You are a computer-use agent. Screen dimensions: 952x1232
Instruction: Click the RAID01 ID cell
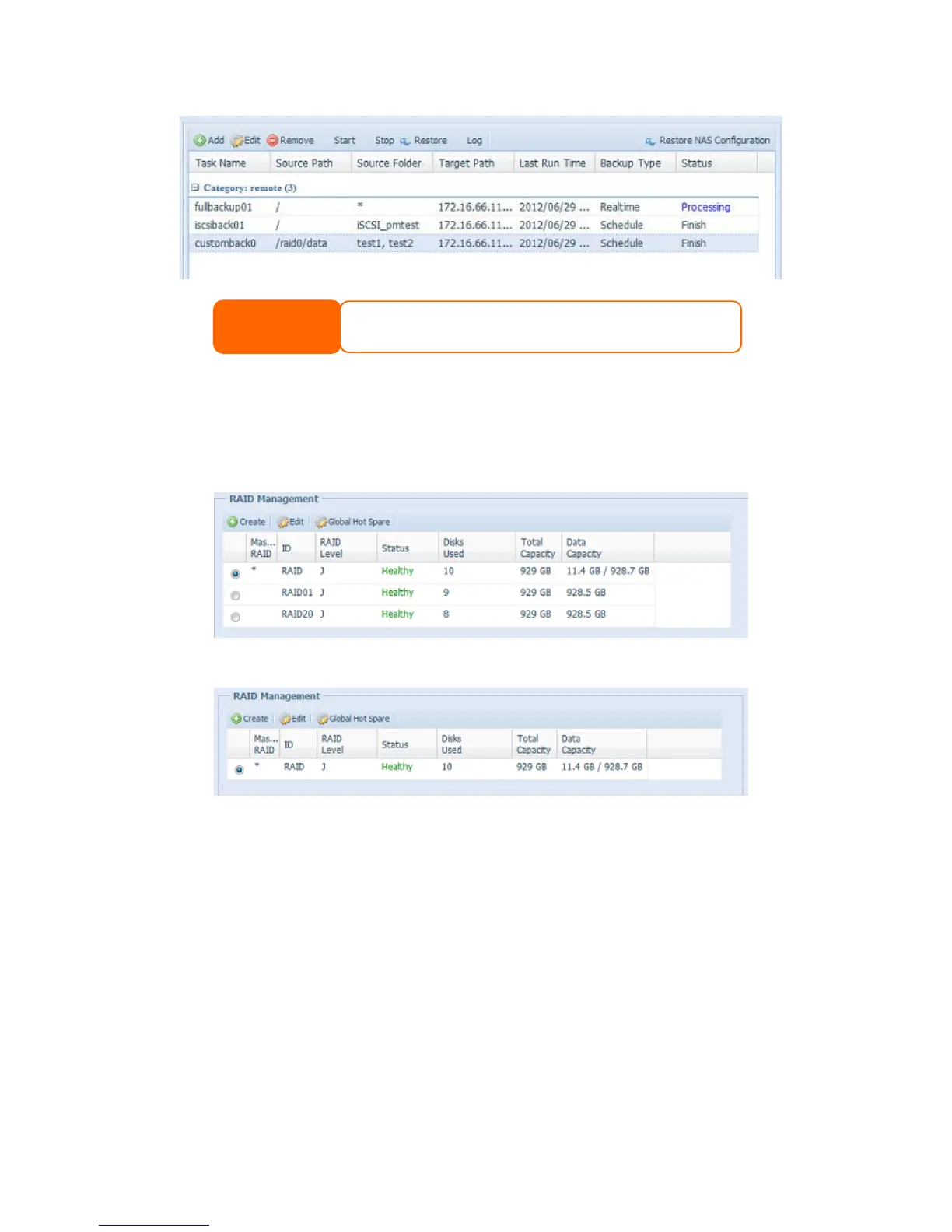tap(297, 593)
